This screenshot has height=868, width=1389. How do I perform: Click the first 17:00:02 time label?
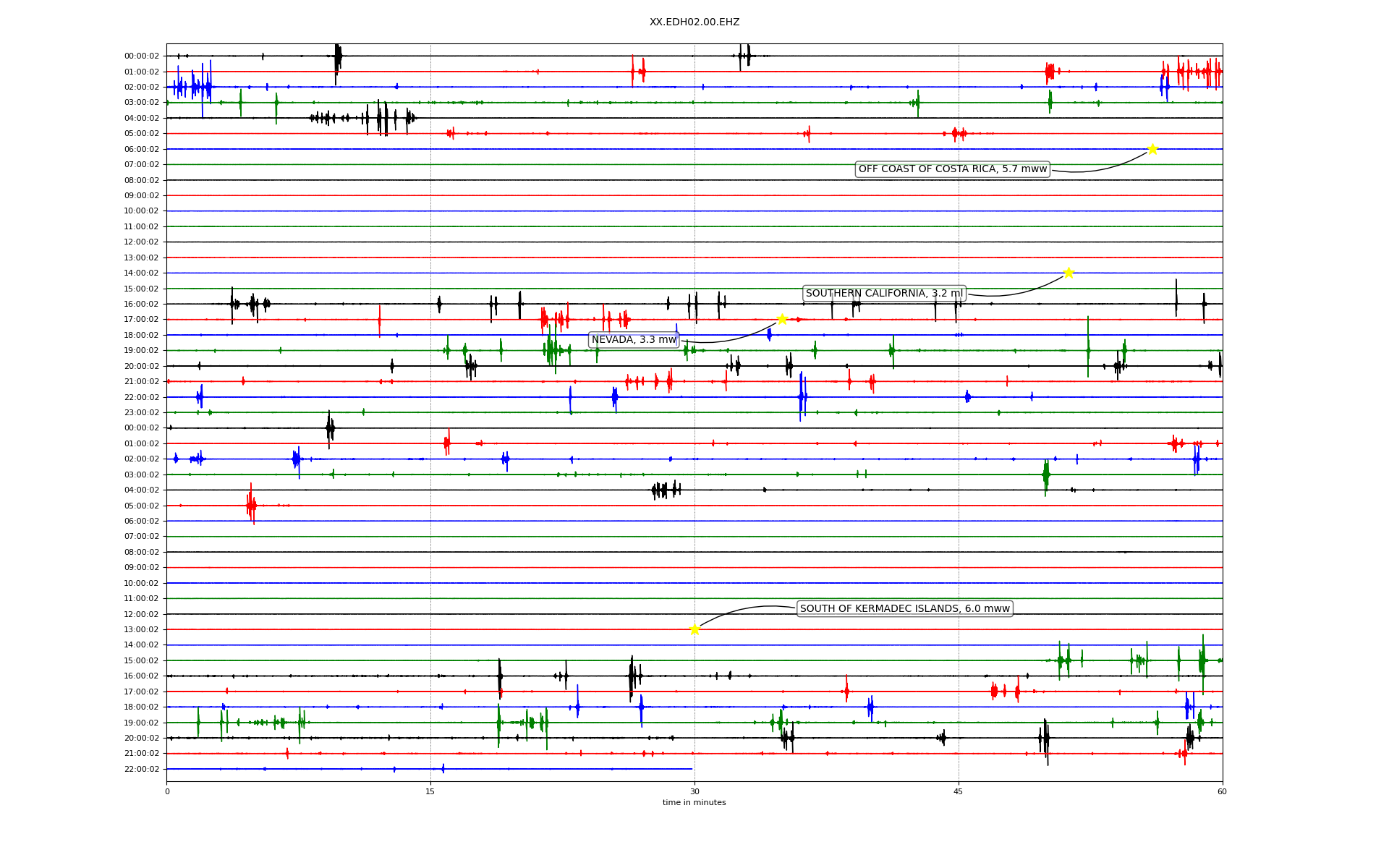142,319
